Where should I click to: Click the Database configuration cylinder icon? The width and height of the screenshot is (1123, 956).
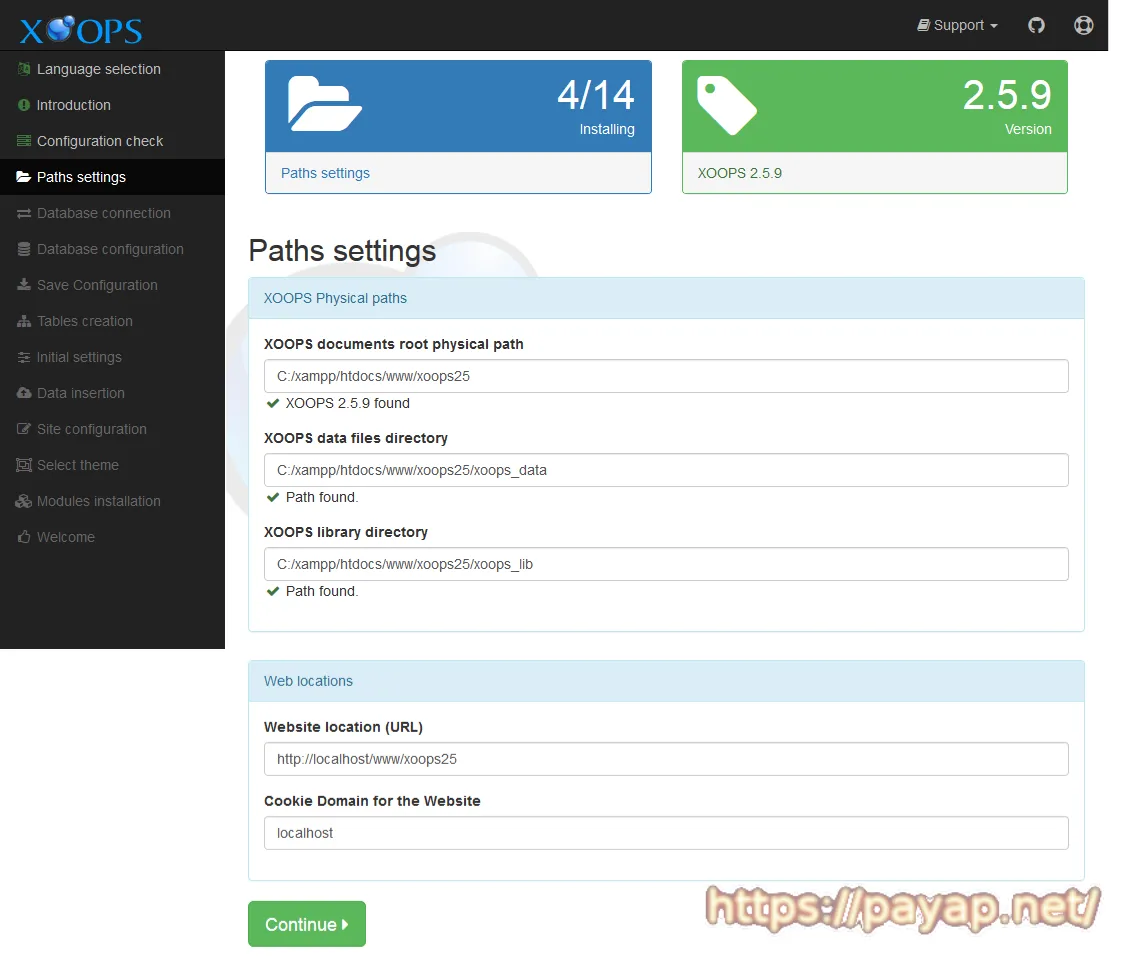24,249
